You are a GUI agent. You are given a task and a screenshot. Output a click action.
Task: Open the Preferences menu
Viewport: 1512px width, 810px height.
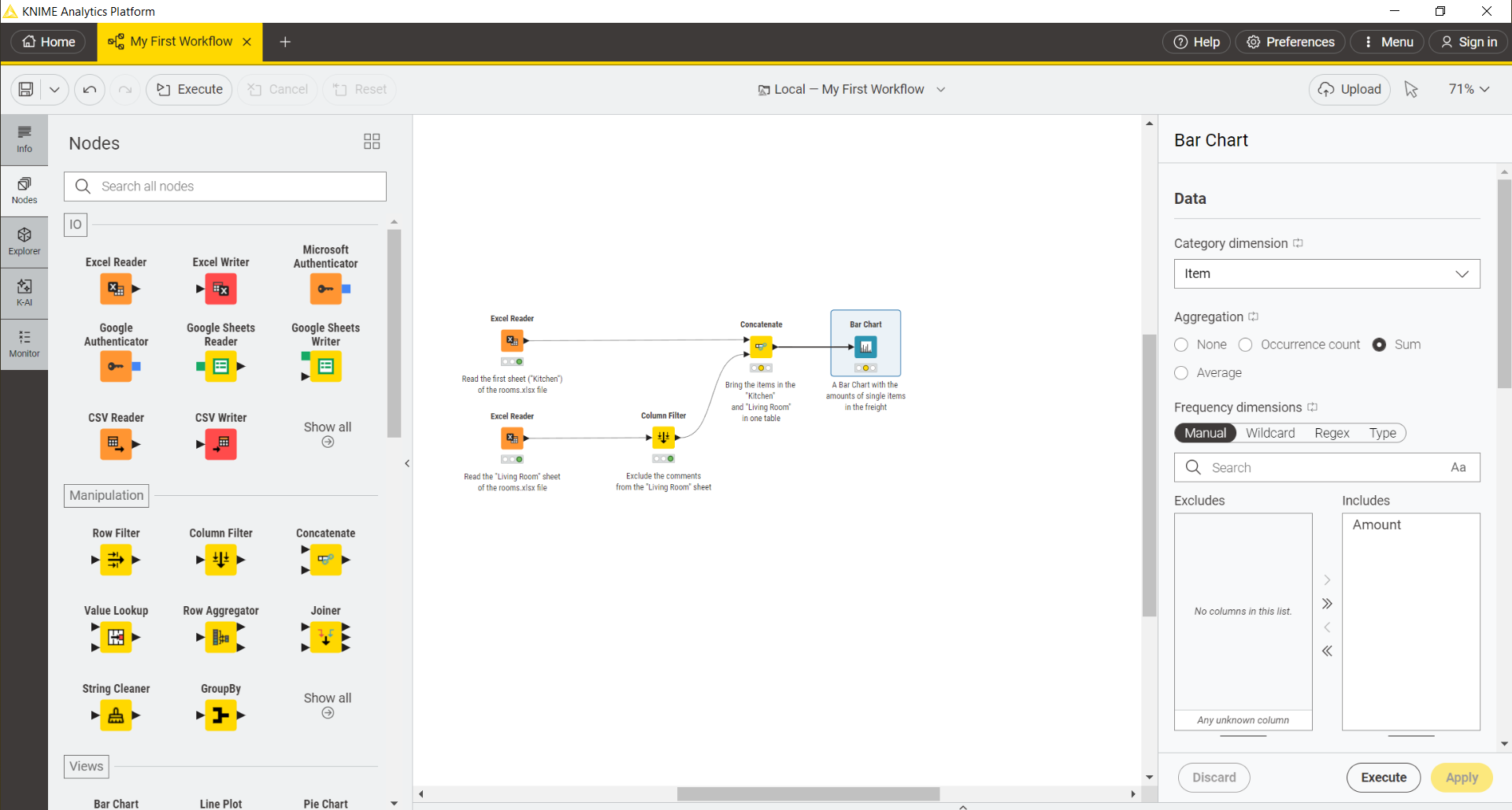click(1290, 42)
